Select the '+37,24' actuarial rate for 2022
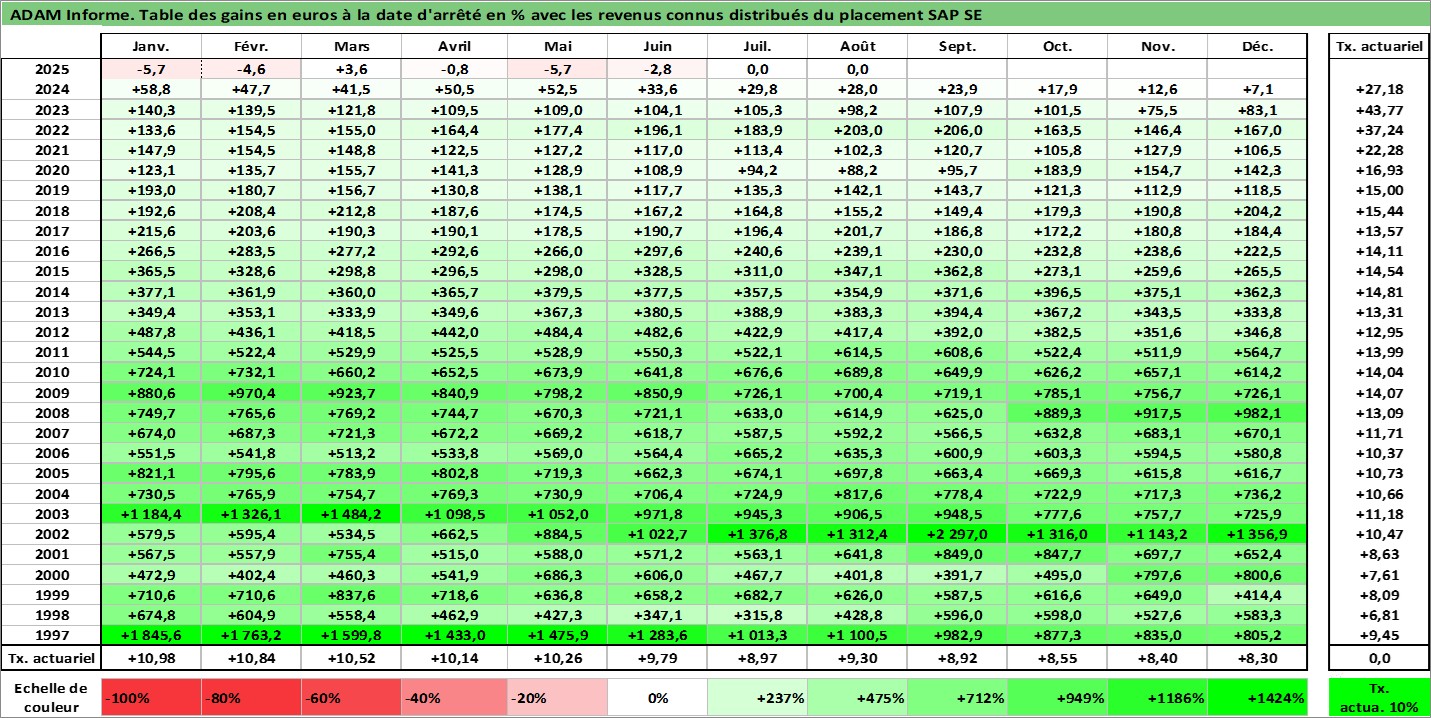The image size is (1431, 718). click(1379, 130)
